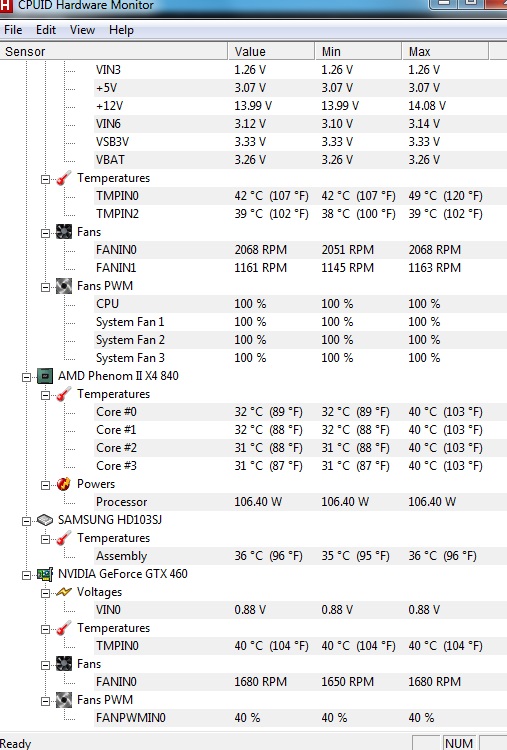
Task: Click the GPU Voltages lightning icon
Action: (64, 592)
